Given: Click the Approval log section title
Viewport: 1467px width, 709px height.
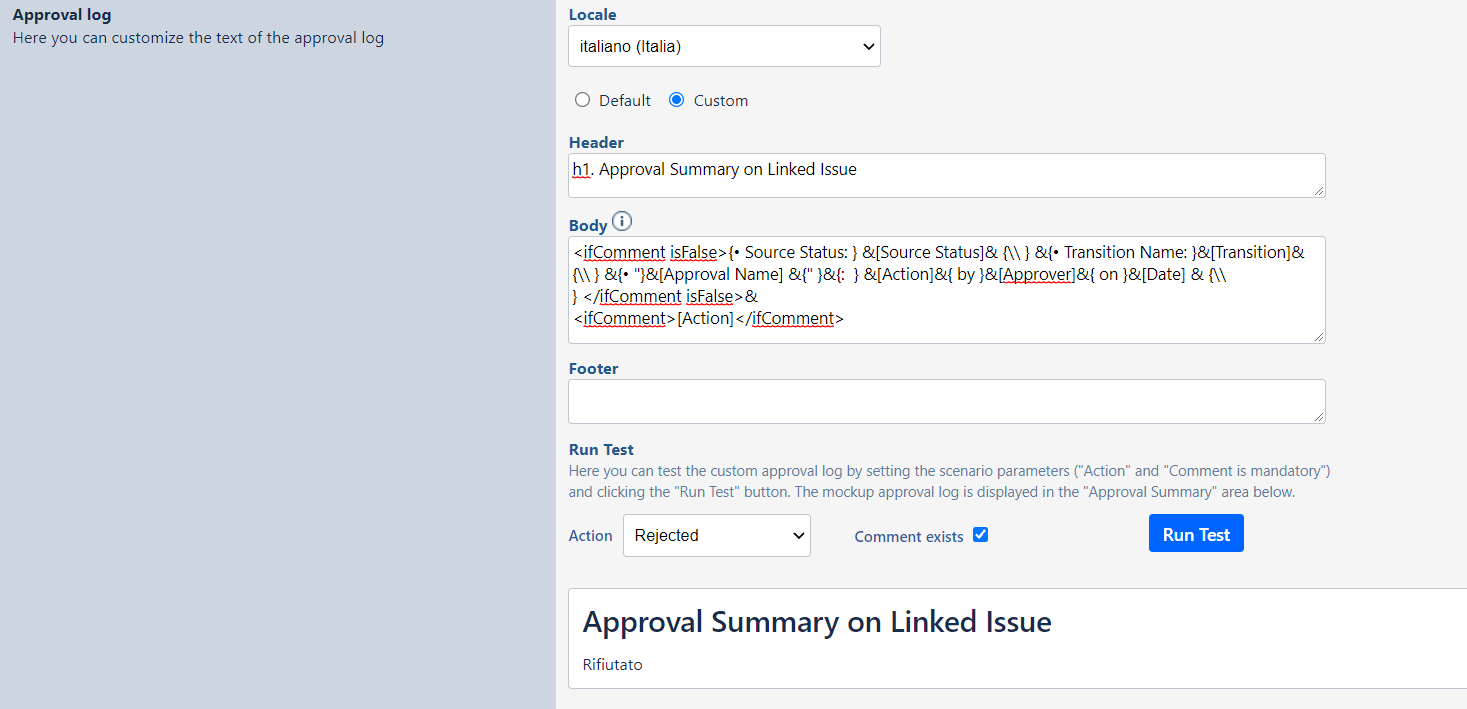Looking at the screenshot, I should pyautogui.click(x=62, y=15).
